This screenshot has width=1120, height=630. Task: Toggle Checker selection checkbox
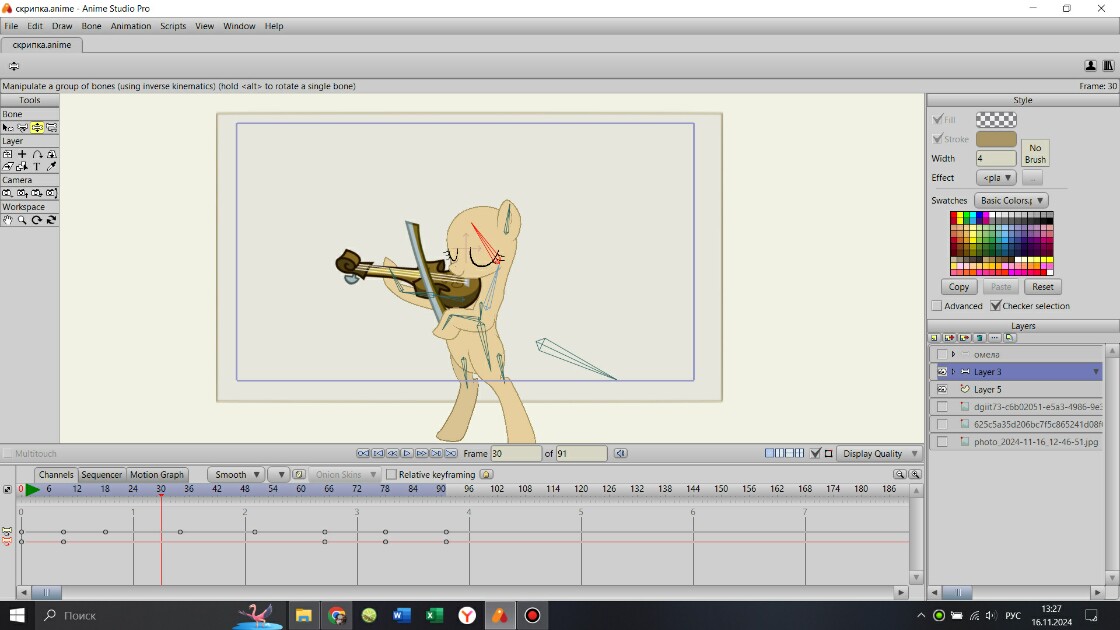click(996, 306)
